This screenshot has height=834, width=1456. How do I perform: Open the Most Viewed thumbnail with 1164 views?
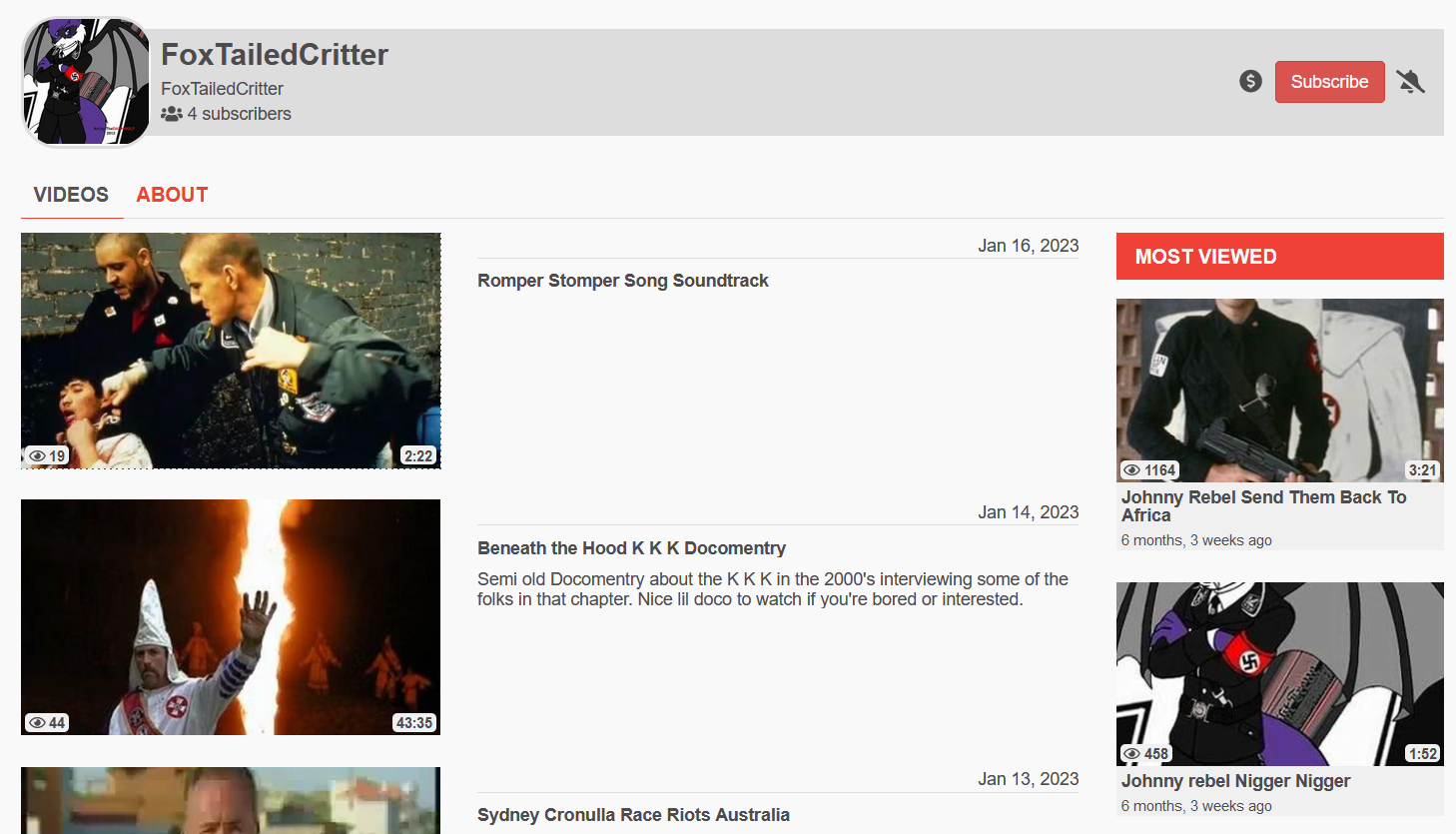1280,391
